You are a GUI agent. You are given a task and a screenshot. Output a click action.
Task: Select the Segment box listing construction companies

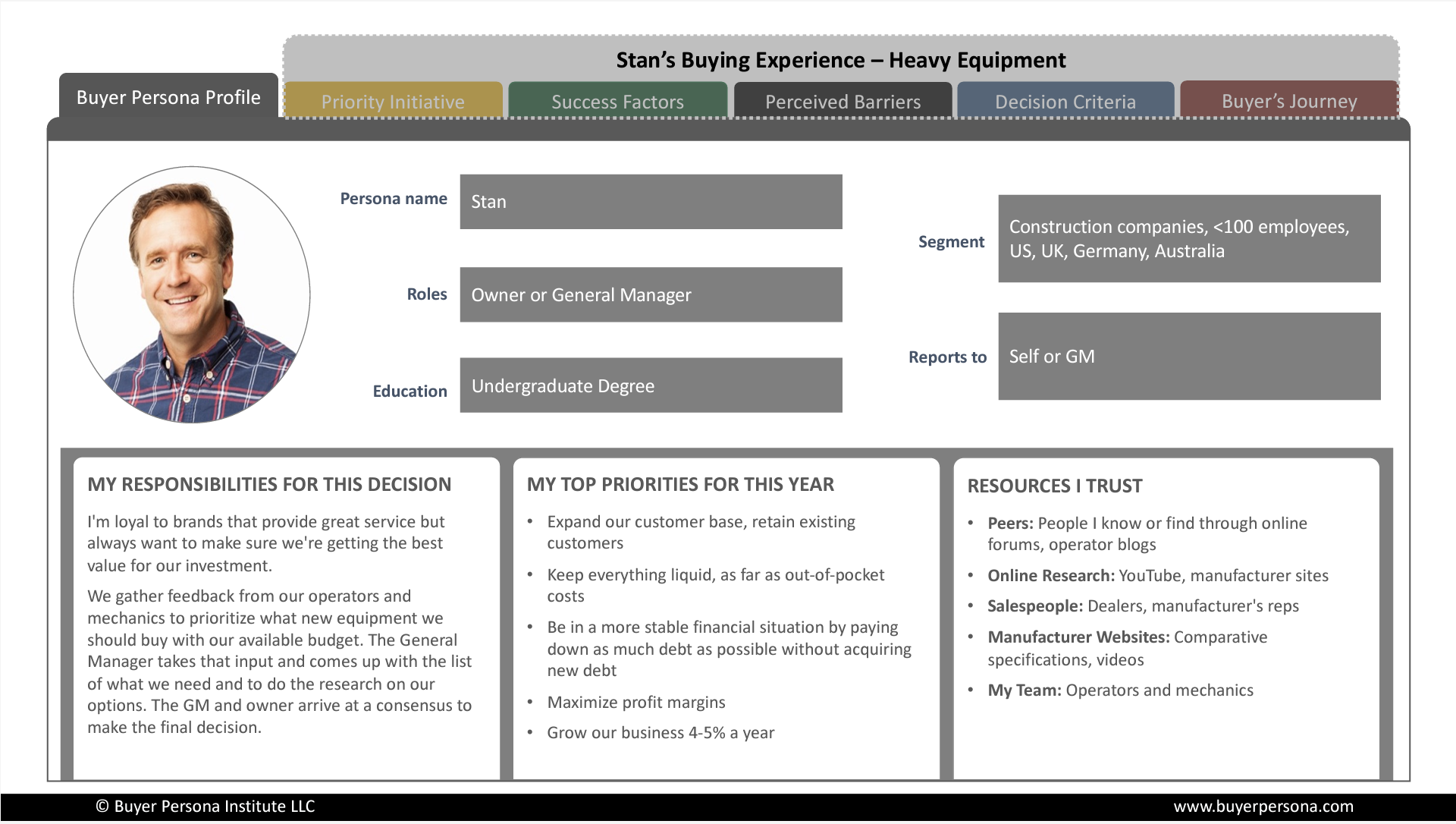tap(1189, 238)
